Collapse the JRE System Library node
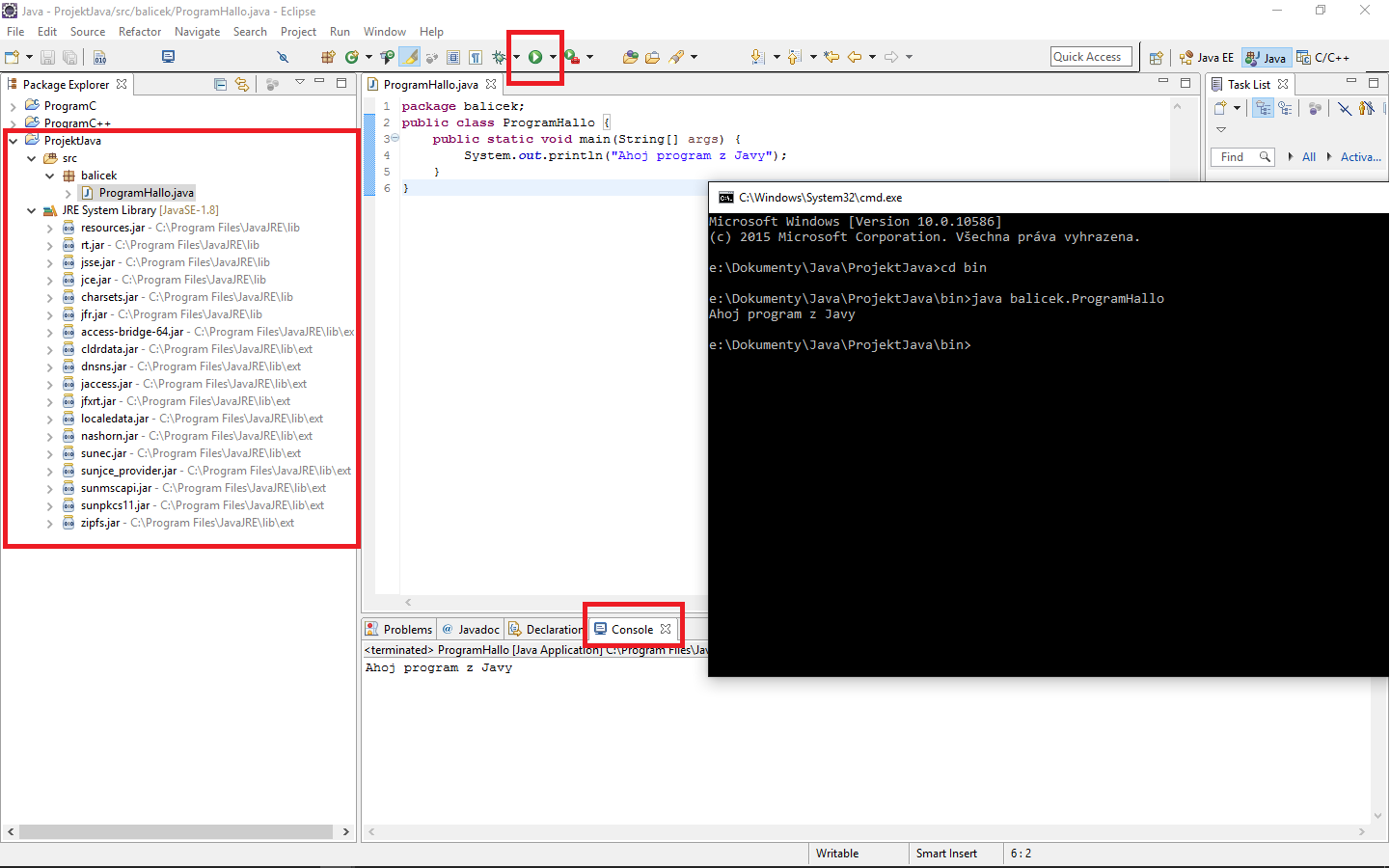1390x868 pixels. click(31, 209)
